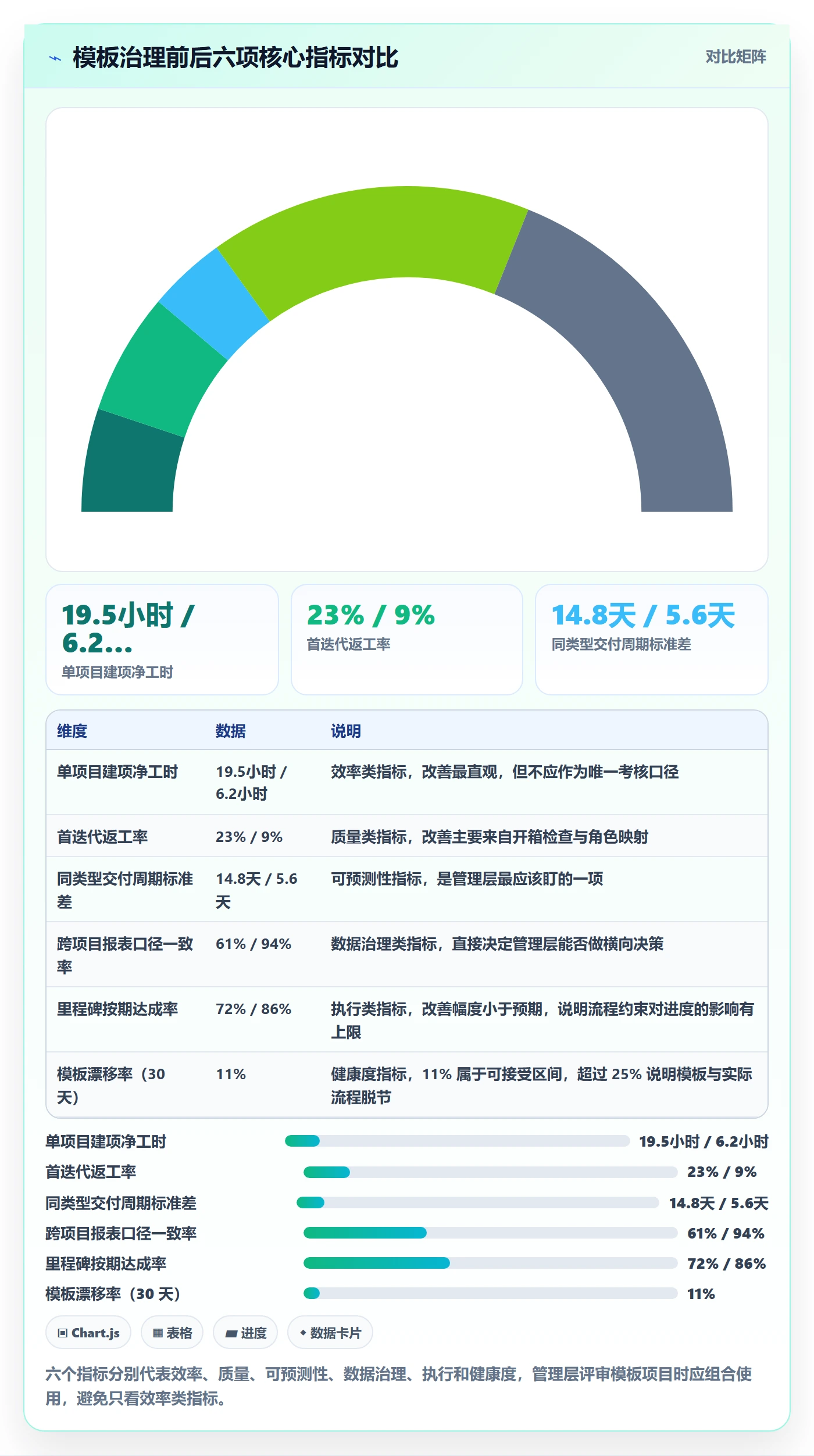Select the dark teal segment of the half-doughnut chart
Image resolution: width=814 pixels, height=1456 pixels.
[131, 465]
